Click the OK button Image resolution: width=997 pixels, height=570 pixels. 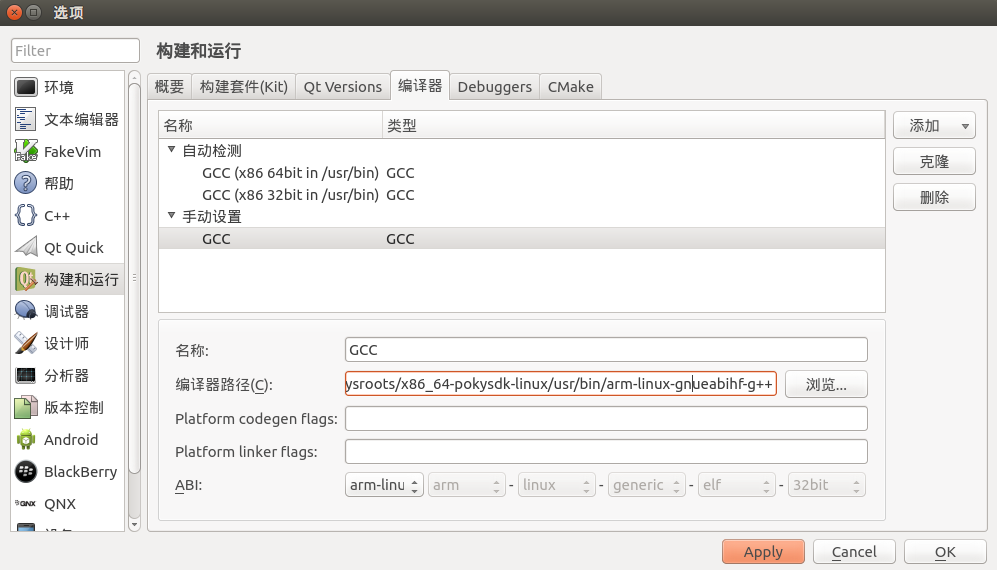[945, 552]
